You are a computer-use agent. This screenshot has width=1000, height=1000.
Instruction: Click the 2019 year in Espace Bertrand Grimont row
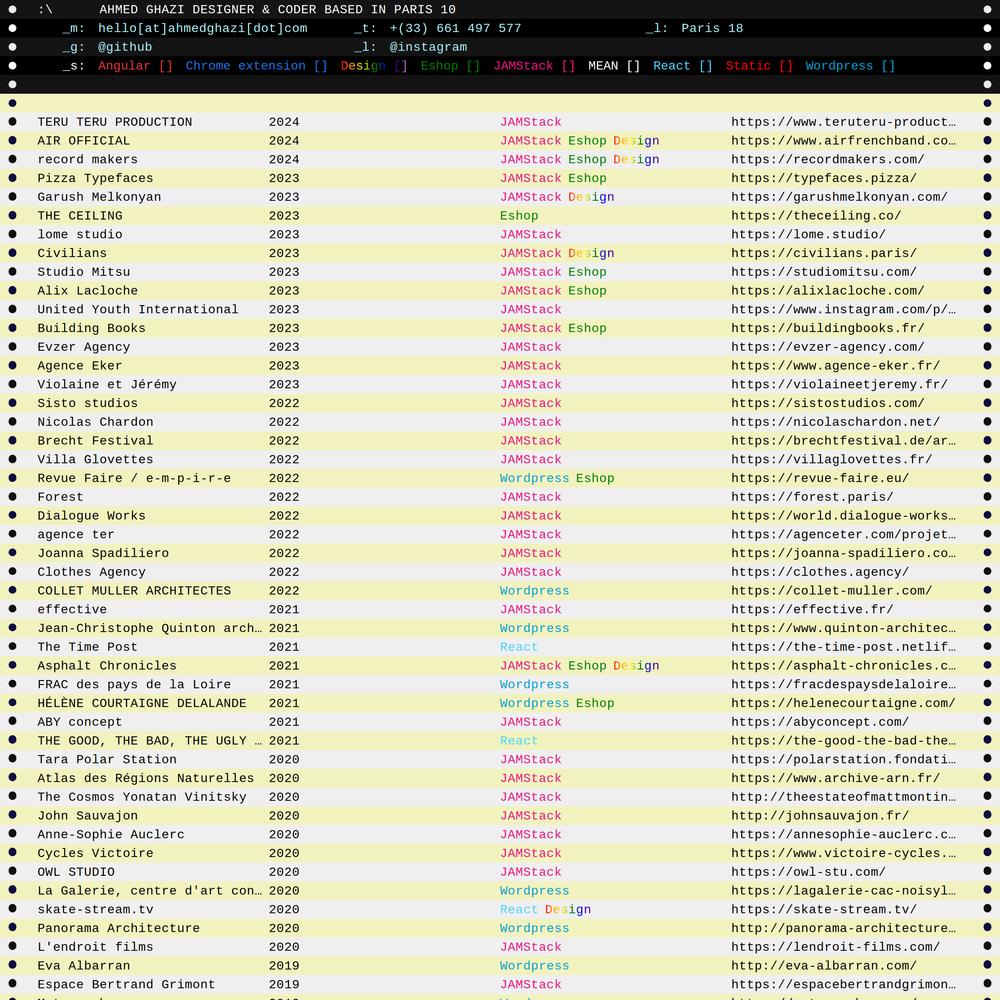[x=284, y=985]
